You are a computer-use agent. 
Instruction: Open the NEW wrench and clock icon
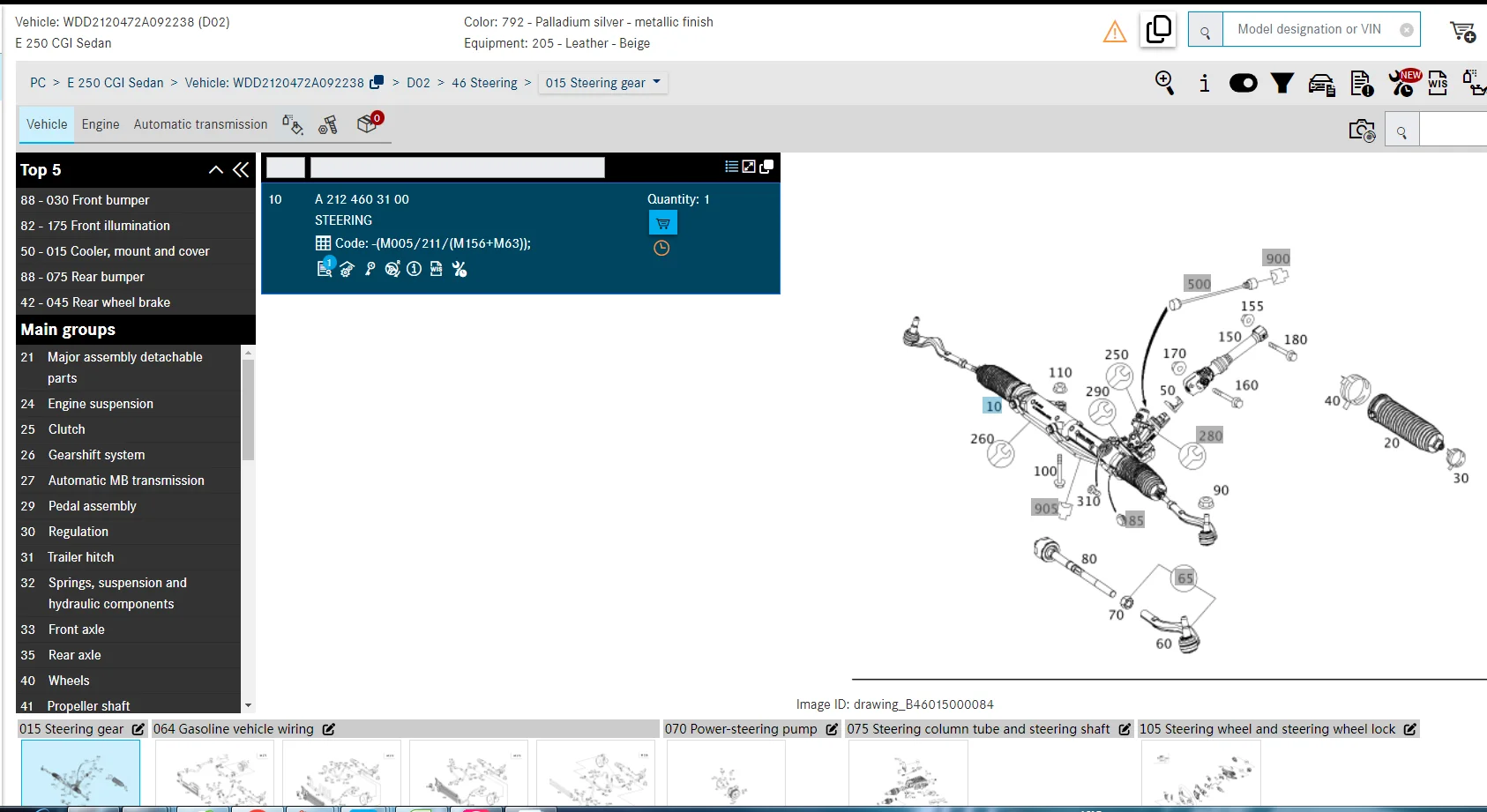pos(1403,82)
